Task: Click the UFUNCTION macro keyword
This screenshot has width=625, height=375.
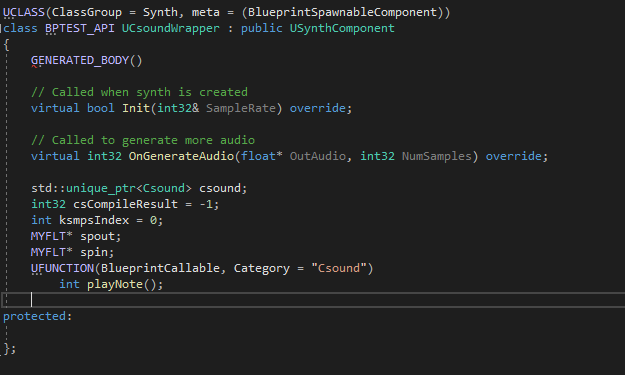Action: (x=63, y=268)
